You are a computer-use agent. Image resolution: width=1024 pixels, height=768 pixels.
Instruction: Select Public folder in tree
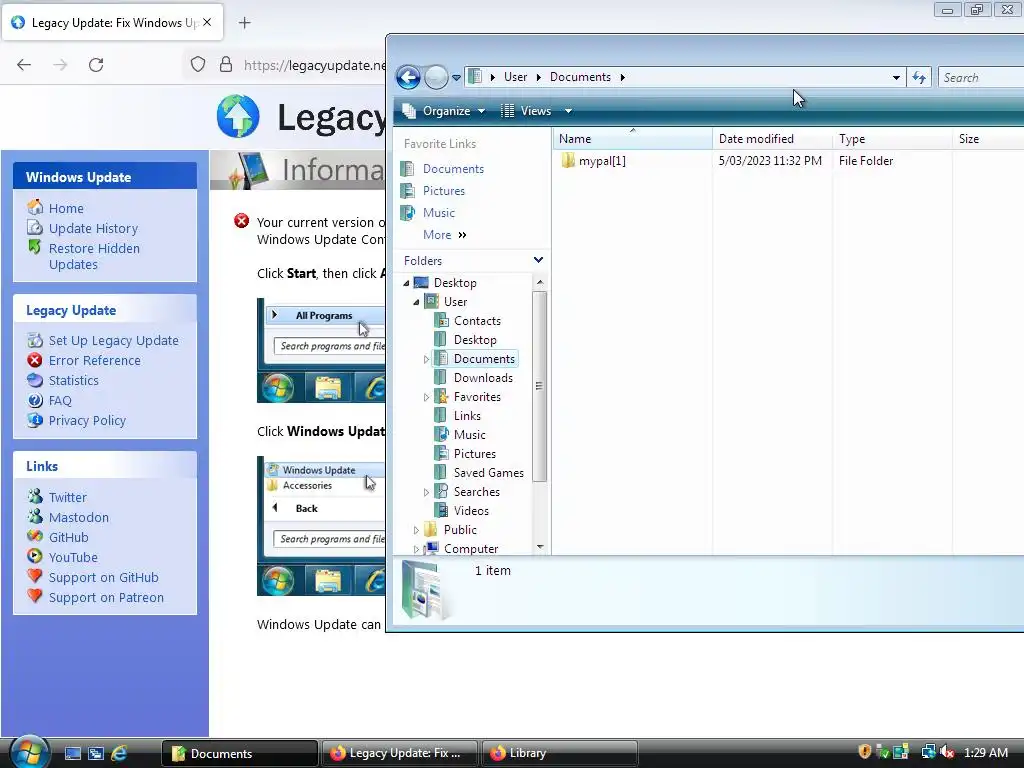pyautogui.click(x=460, y=529)
